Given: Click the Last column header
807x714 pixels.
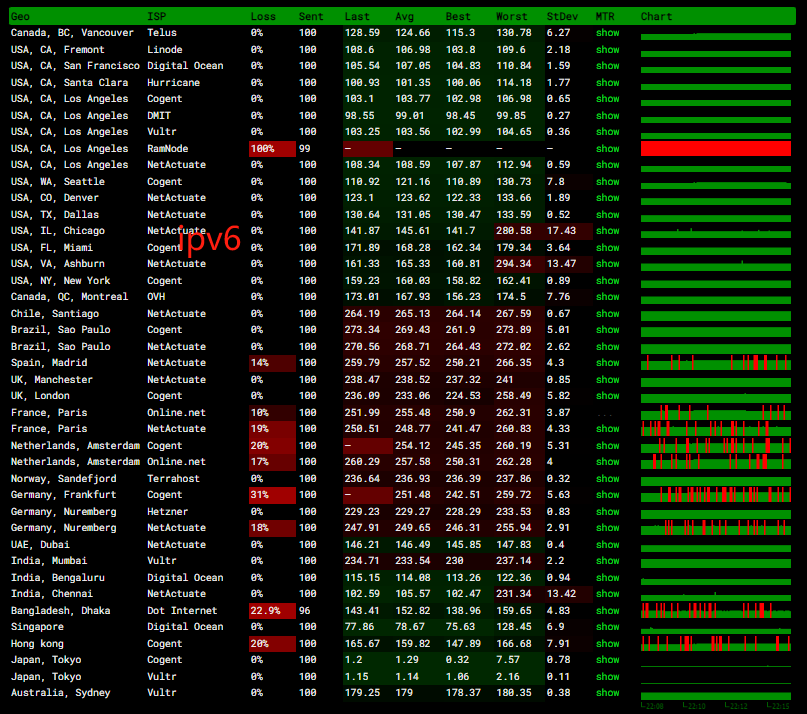Looking at the screenshot, I should pyautogui.click(x=357, y=16).
